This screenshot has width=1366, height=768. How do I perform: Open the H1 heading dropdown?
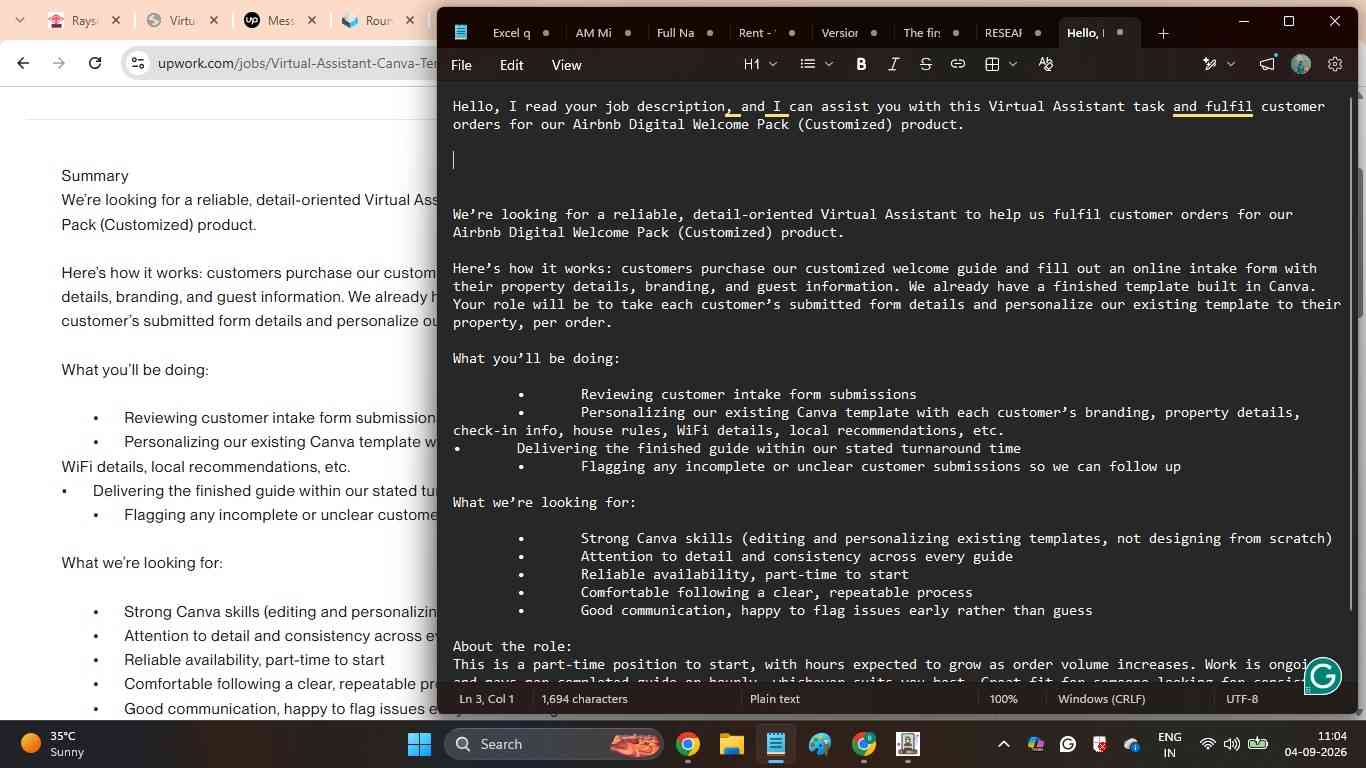click(x=760, y=64)
